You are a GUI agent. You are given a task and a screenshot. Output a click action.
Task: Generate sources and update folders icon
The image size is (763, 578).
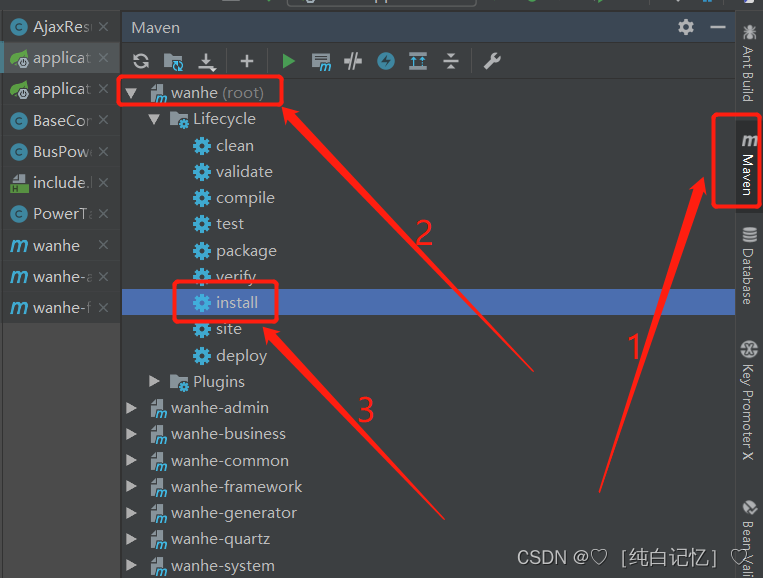coord(173,62)
